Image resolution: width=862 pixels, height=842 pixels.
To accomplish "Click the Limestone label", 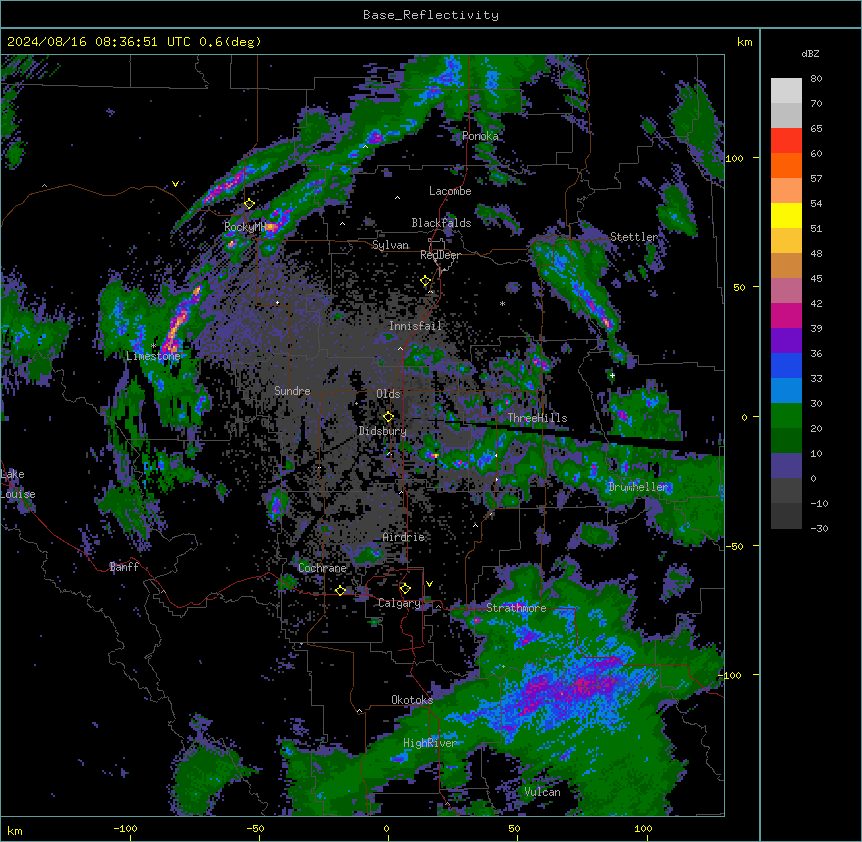I will pos(153,356).
